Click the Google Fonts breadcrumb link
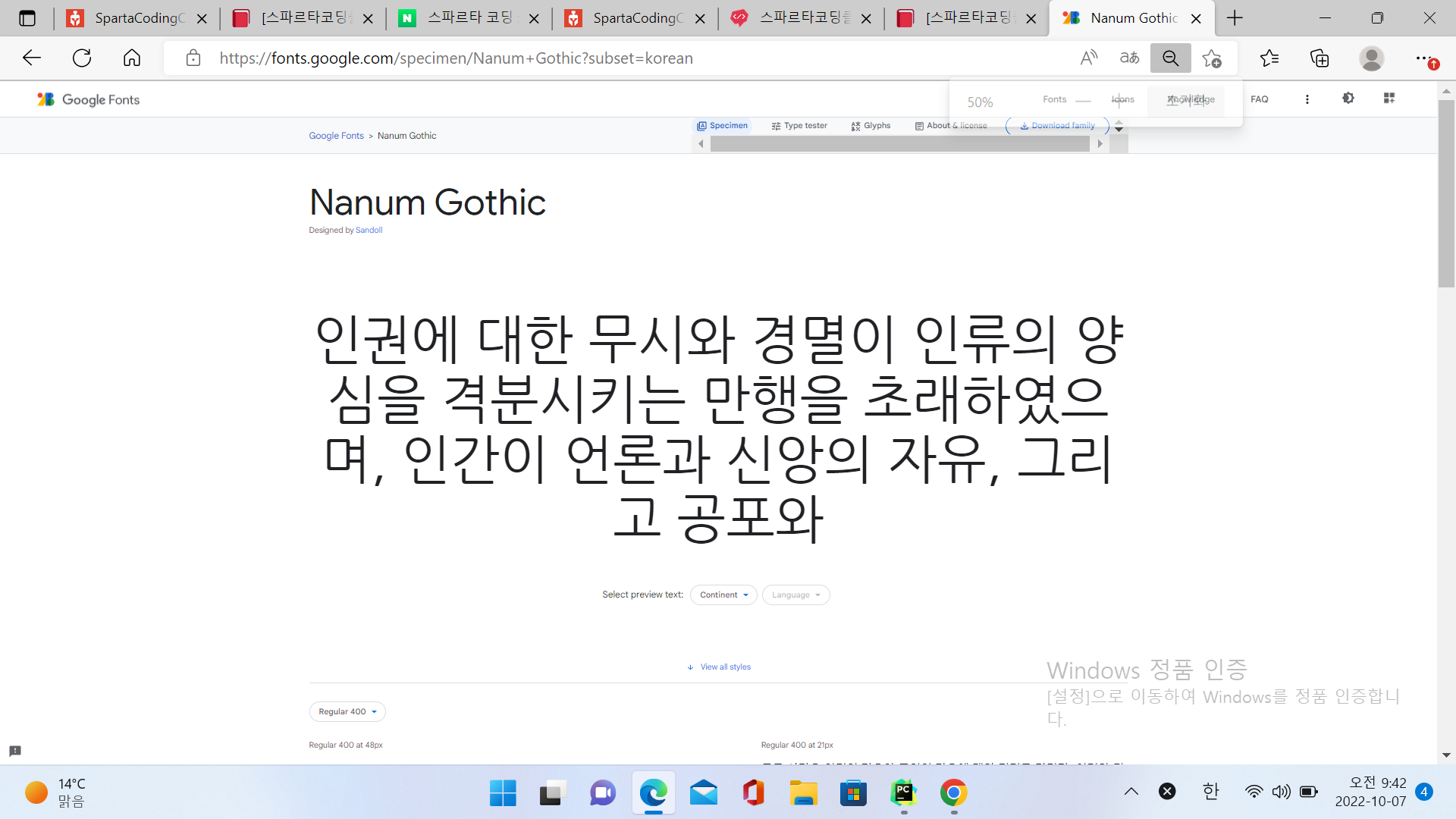1456x819 pixels. click(336, 136)
